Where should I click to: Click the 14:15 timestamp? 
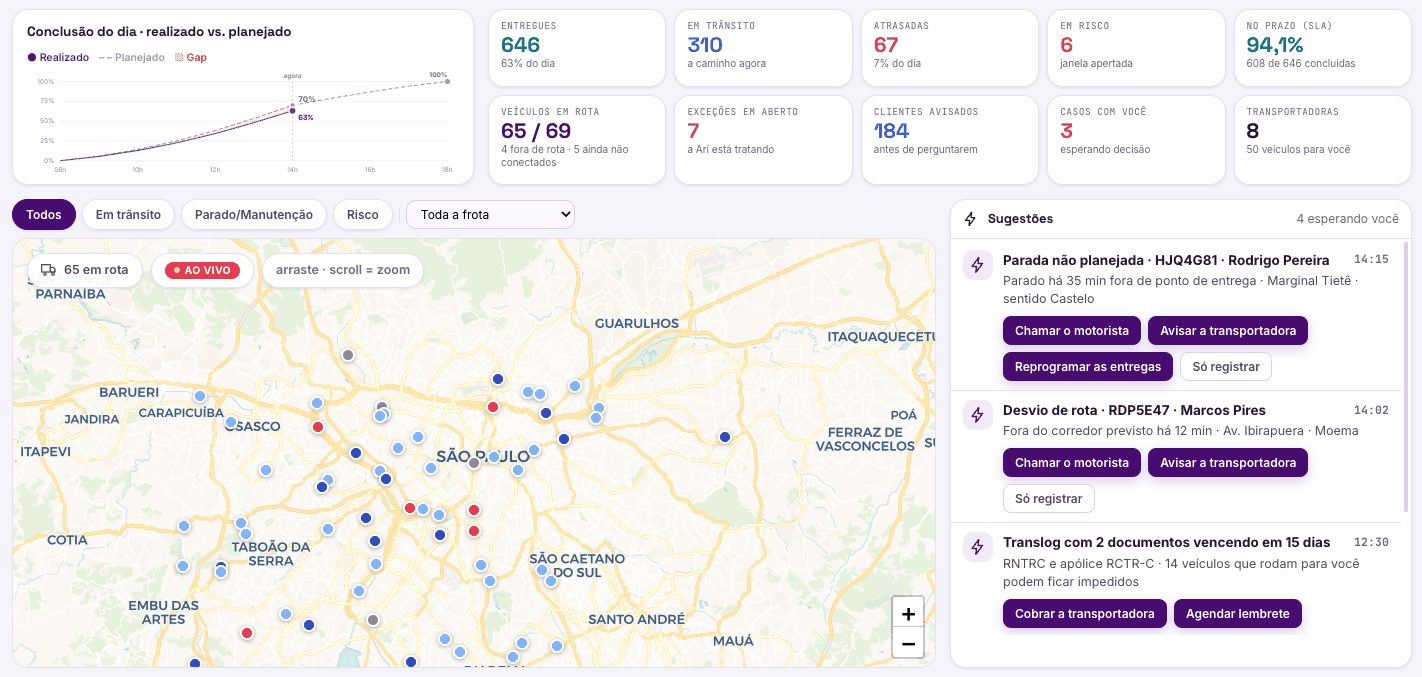(x=1371, y=259)
